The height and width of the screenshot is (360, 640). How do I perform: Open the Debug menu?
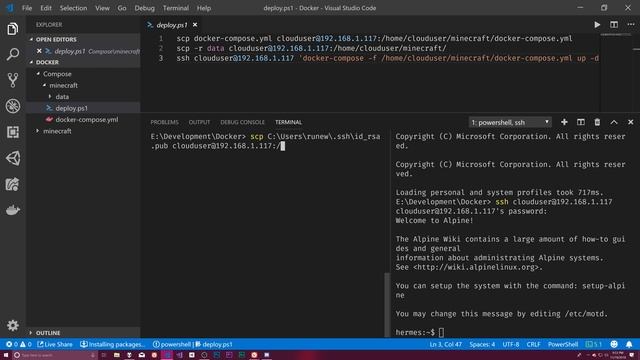tap(144, 8)
